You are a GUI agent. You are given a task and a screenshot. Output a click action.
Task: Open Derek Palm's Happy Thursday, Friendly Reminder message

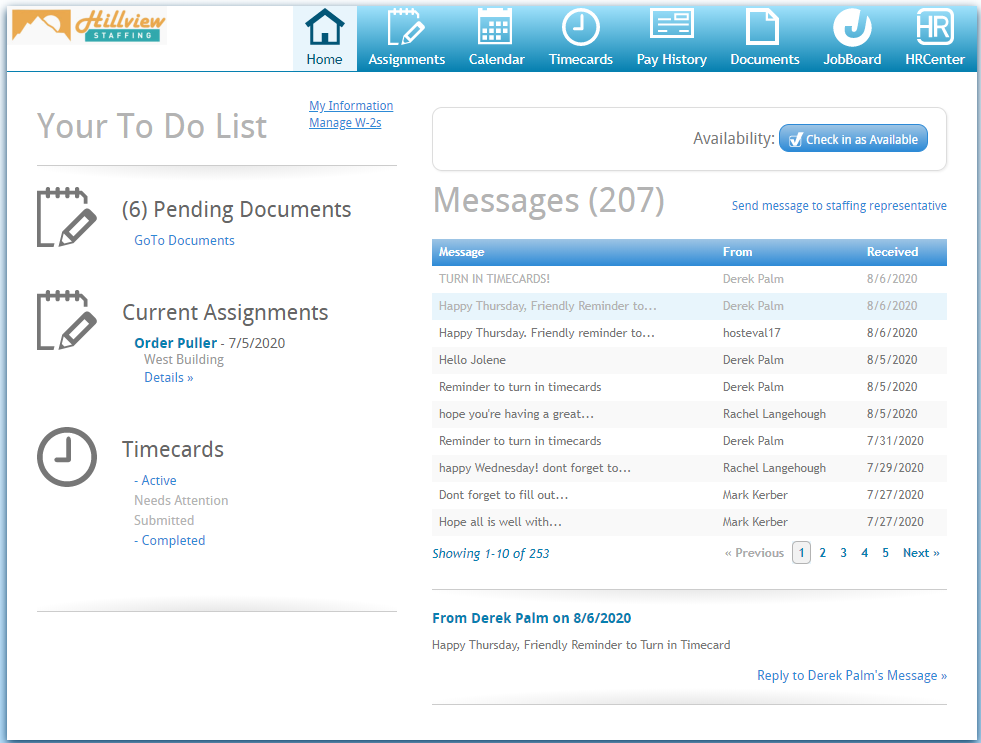click(x=689, y=306)
